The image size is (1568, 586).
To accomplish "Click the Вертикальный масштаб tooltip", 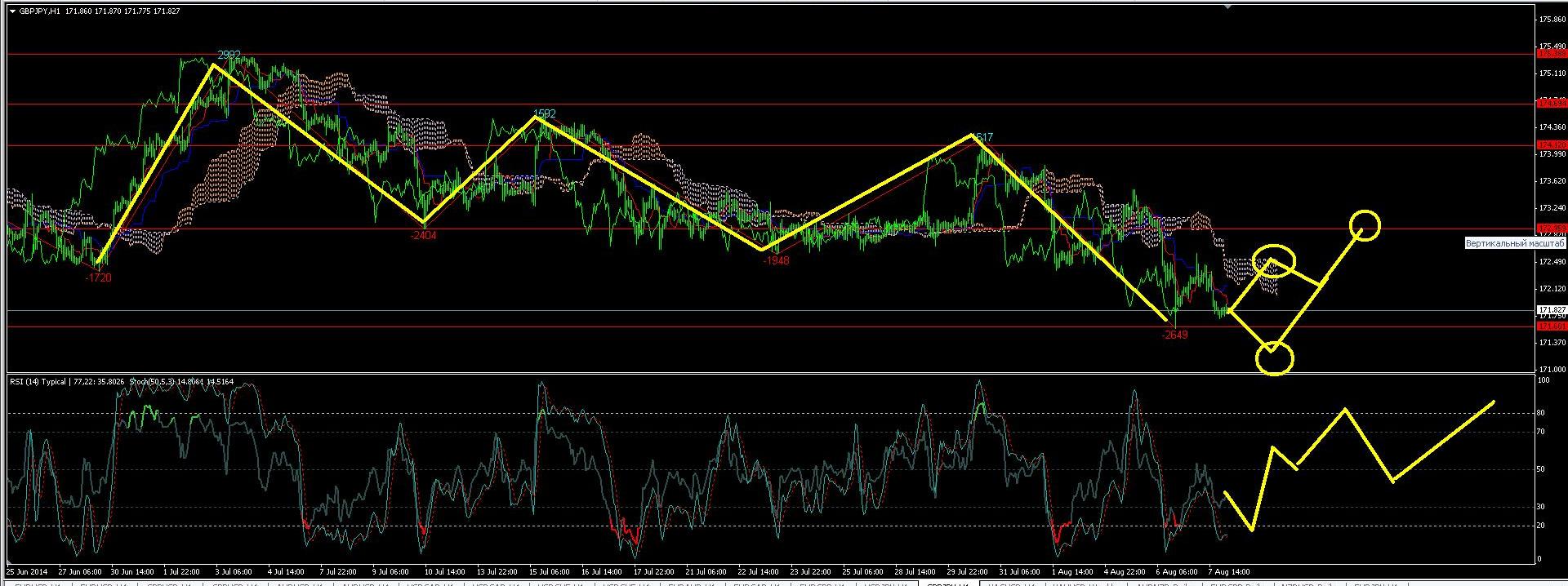I will (1514, 244).
